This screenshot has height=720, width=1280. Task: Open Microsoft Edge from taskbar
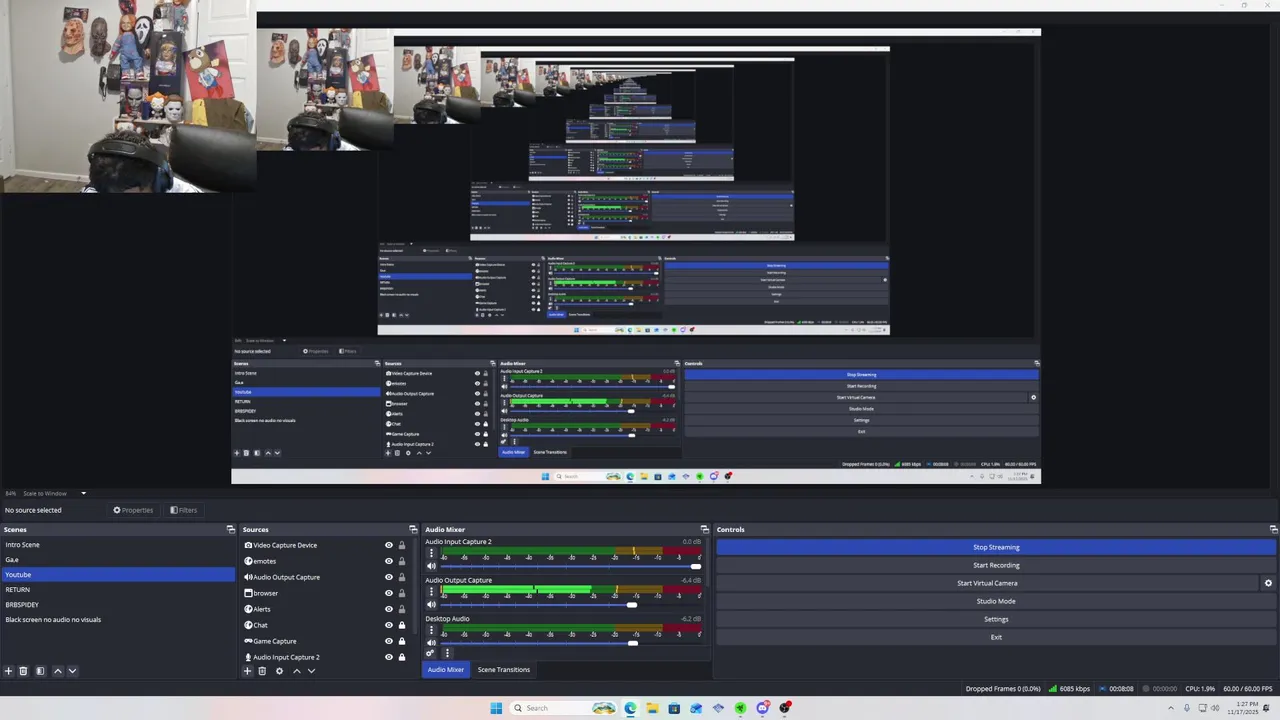(630, 708)
